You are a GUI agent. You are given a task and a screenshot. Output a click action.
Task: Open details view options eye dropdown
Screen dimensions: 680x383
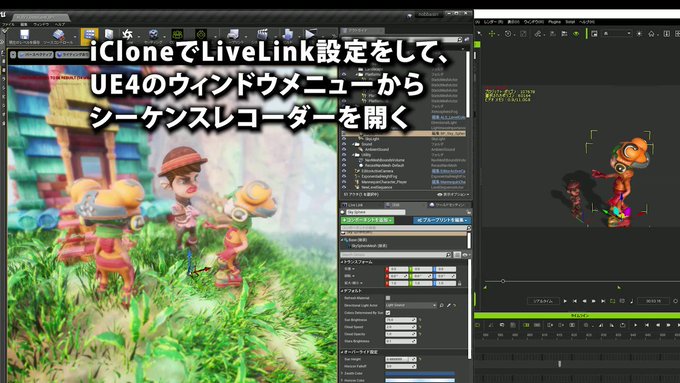tap(465, 255)
